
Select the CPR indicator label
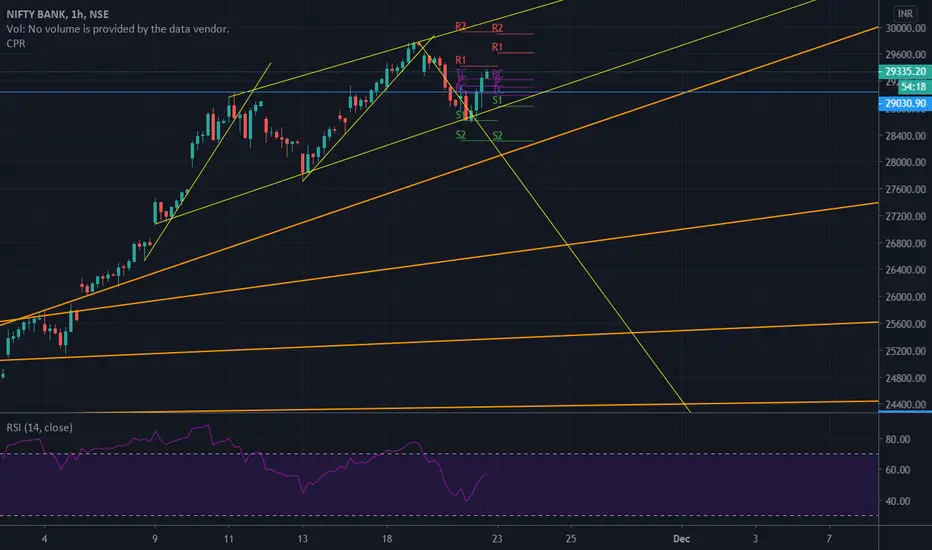pyautogui.click(x=16, y=43)
